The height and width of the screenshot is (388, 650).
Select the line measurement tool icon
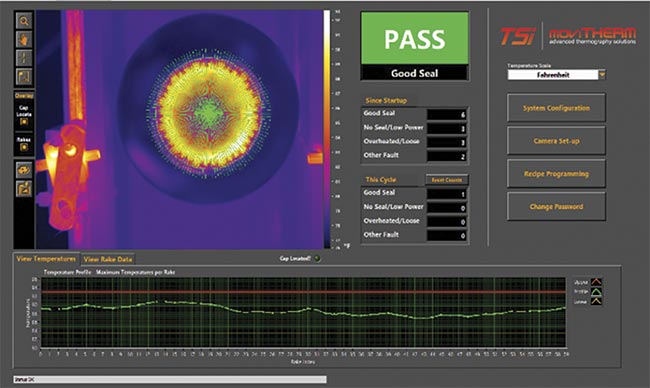(24, 58)
